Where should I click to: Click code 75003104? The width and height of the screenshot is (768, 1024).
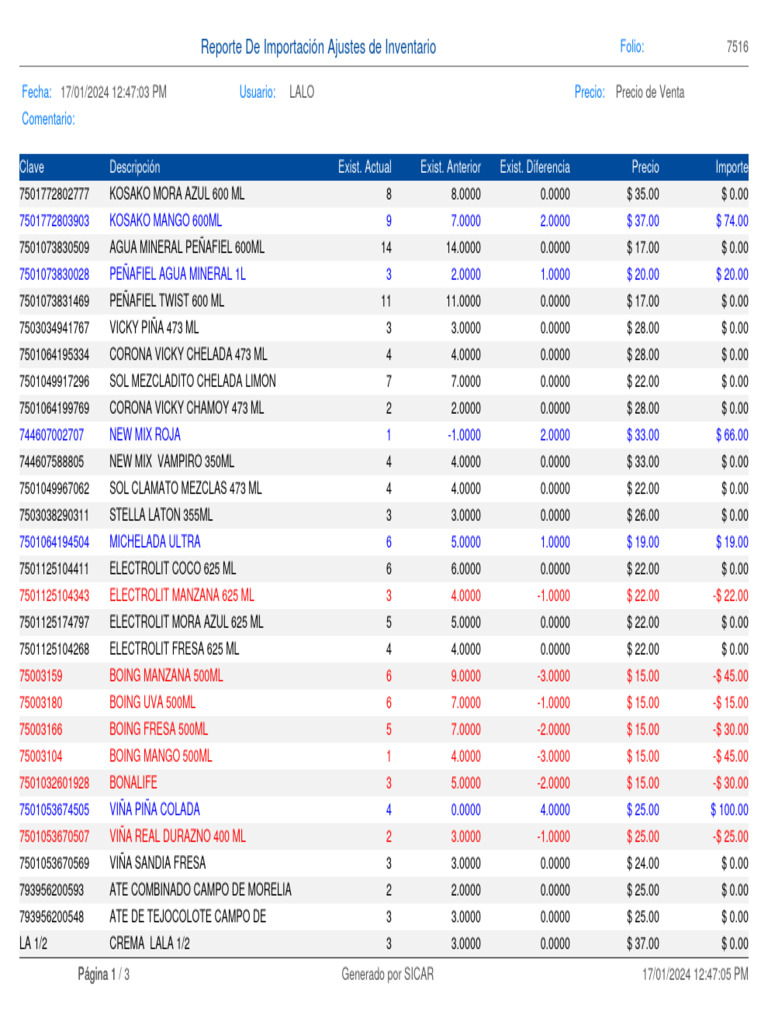coord(41,756)
